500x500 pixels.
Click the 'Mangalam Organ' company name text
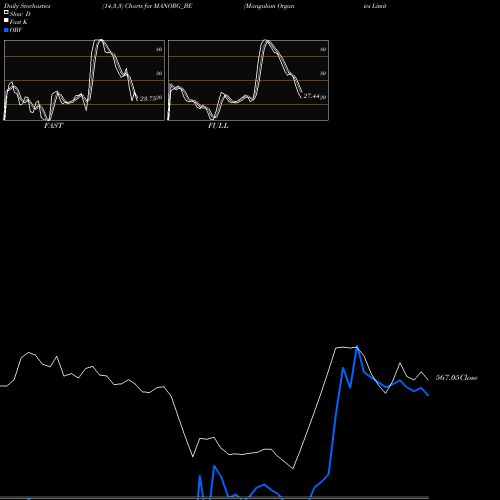tap(269, 6)
